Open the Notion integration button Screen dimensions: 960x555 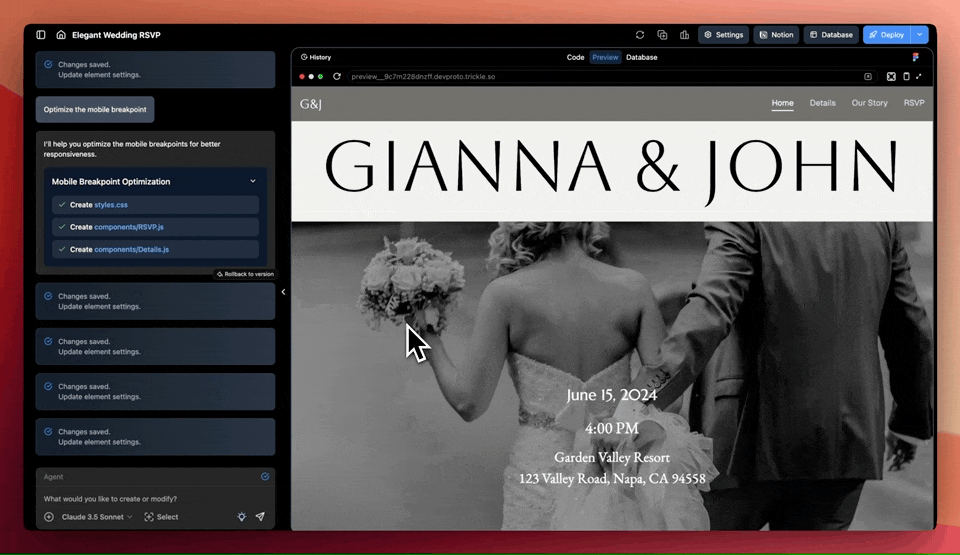coord(776,35)
